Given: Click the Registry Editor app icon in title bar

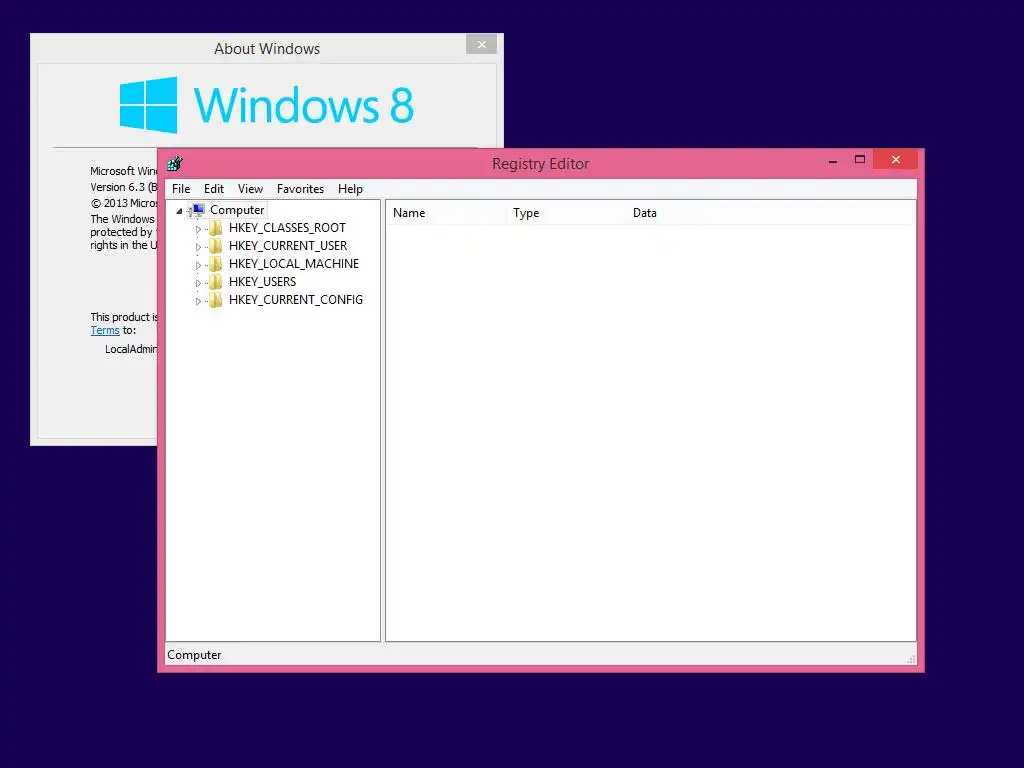Looking at the screenshot, I should click(x=174, y=163).
